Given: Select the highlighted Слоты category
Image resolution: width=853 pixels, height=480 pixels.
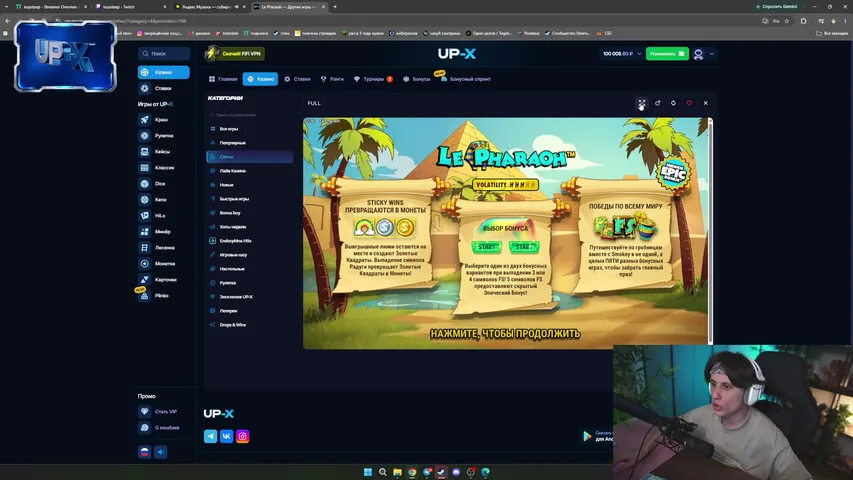Looking at the screenshot, I should tap(250, 157).
